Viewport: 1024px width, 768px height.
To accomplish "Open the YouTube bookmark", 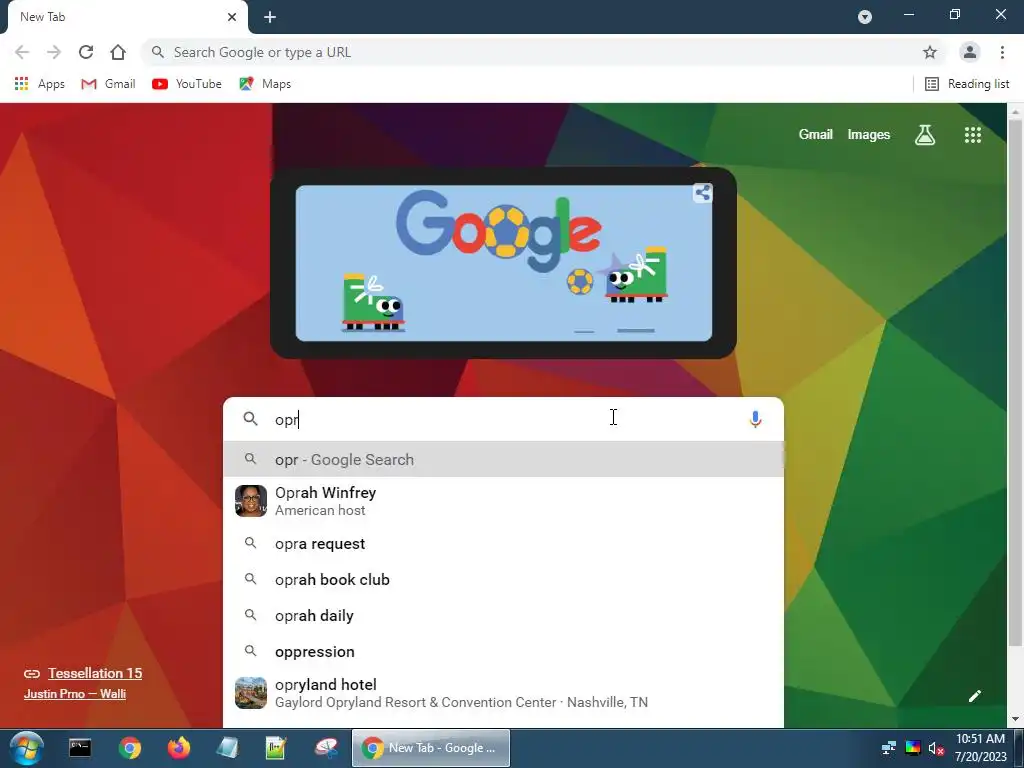I will click(x=187, y=84).
